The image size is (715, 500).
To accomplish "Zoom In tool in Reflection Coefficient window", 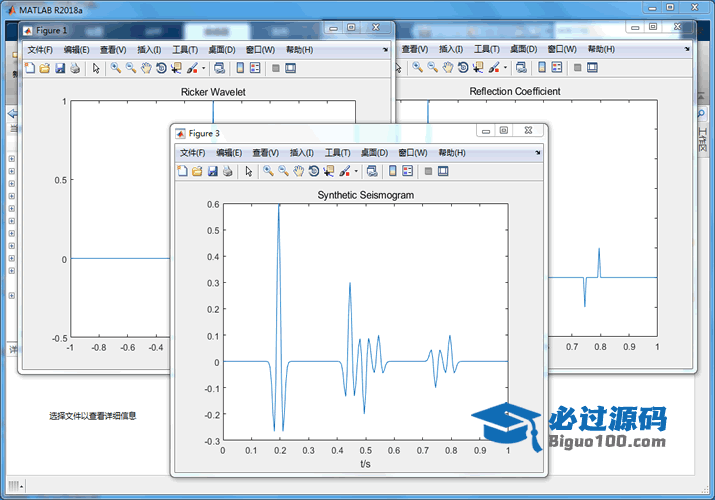I will (417, 68).
